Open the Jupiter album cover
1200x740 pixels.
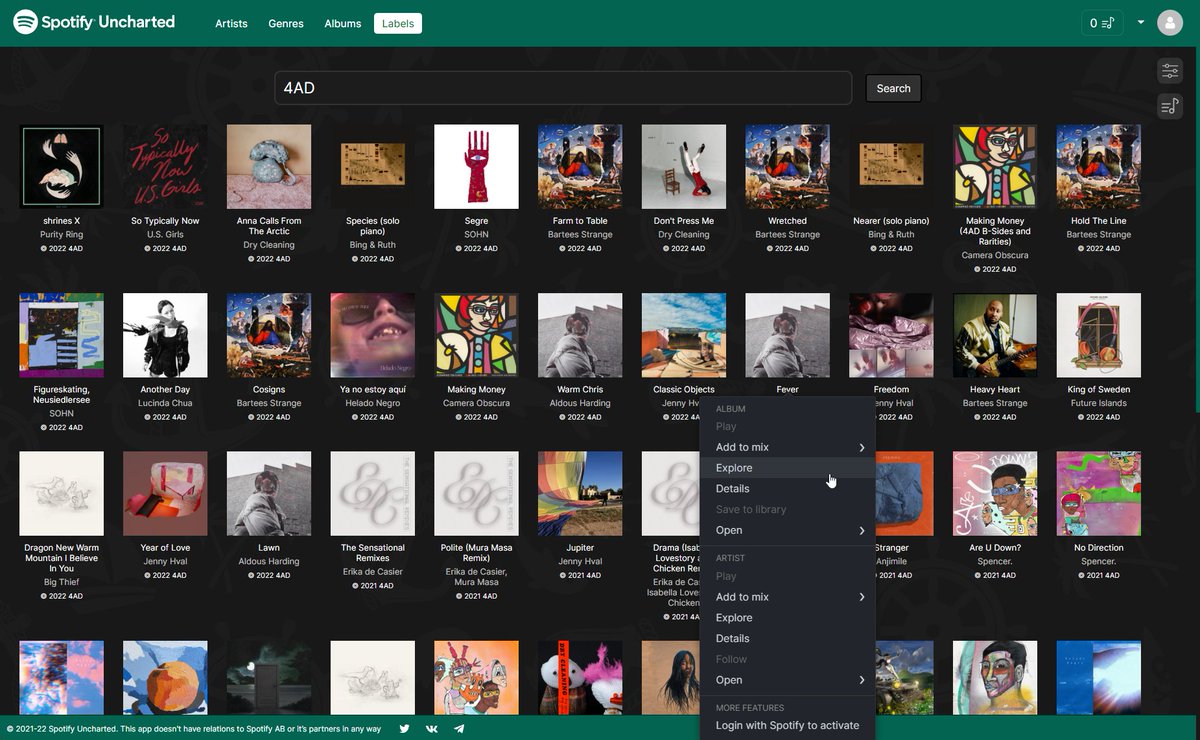pos(580,493)
